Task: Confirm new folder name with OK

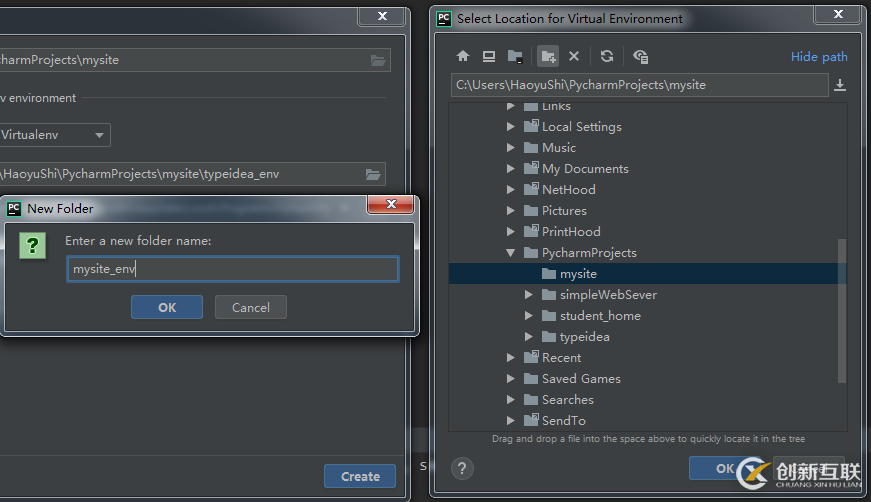Action: (x=167, y=307)
